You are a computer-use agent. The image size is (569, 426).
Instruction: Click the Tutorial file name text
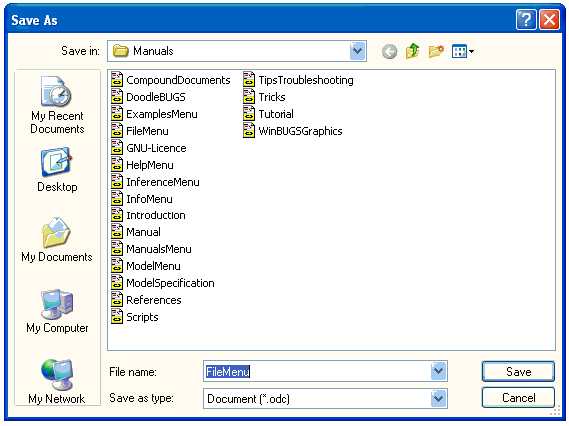click(276, 114)
